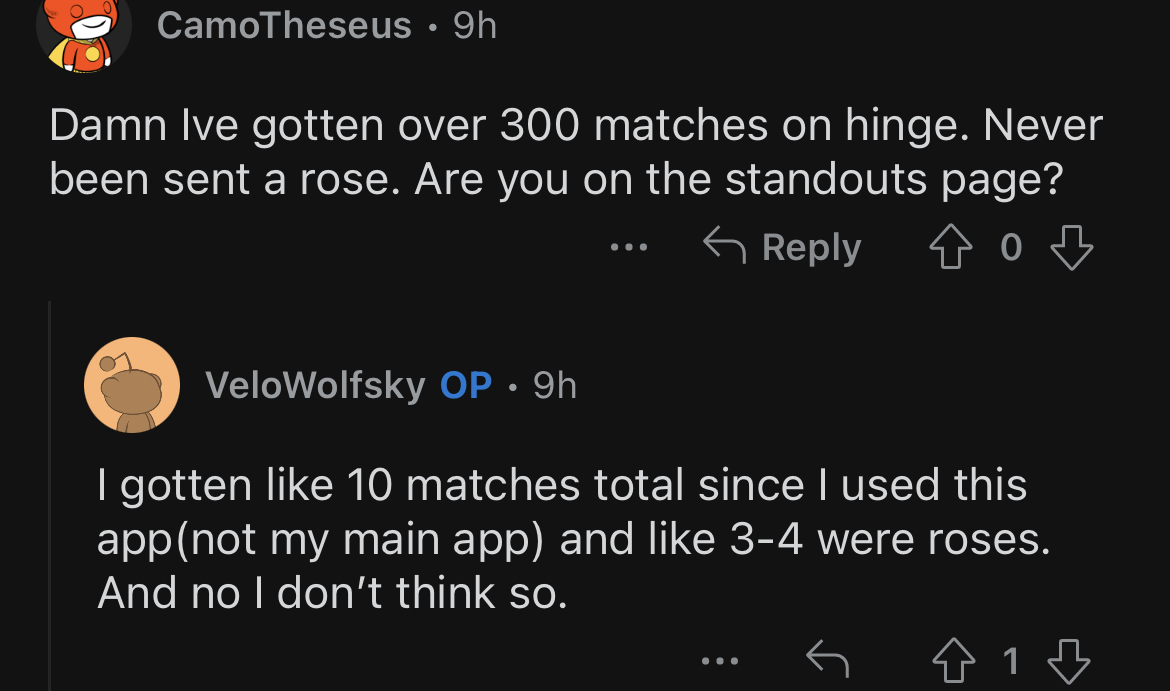View VeloWolfsky avatar profile
This screenshot has width=1170, height=691.
pos(132,385)
